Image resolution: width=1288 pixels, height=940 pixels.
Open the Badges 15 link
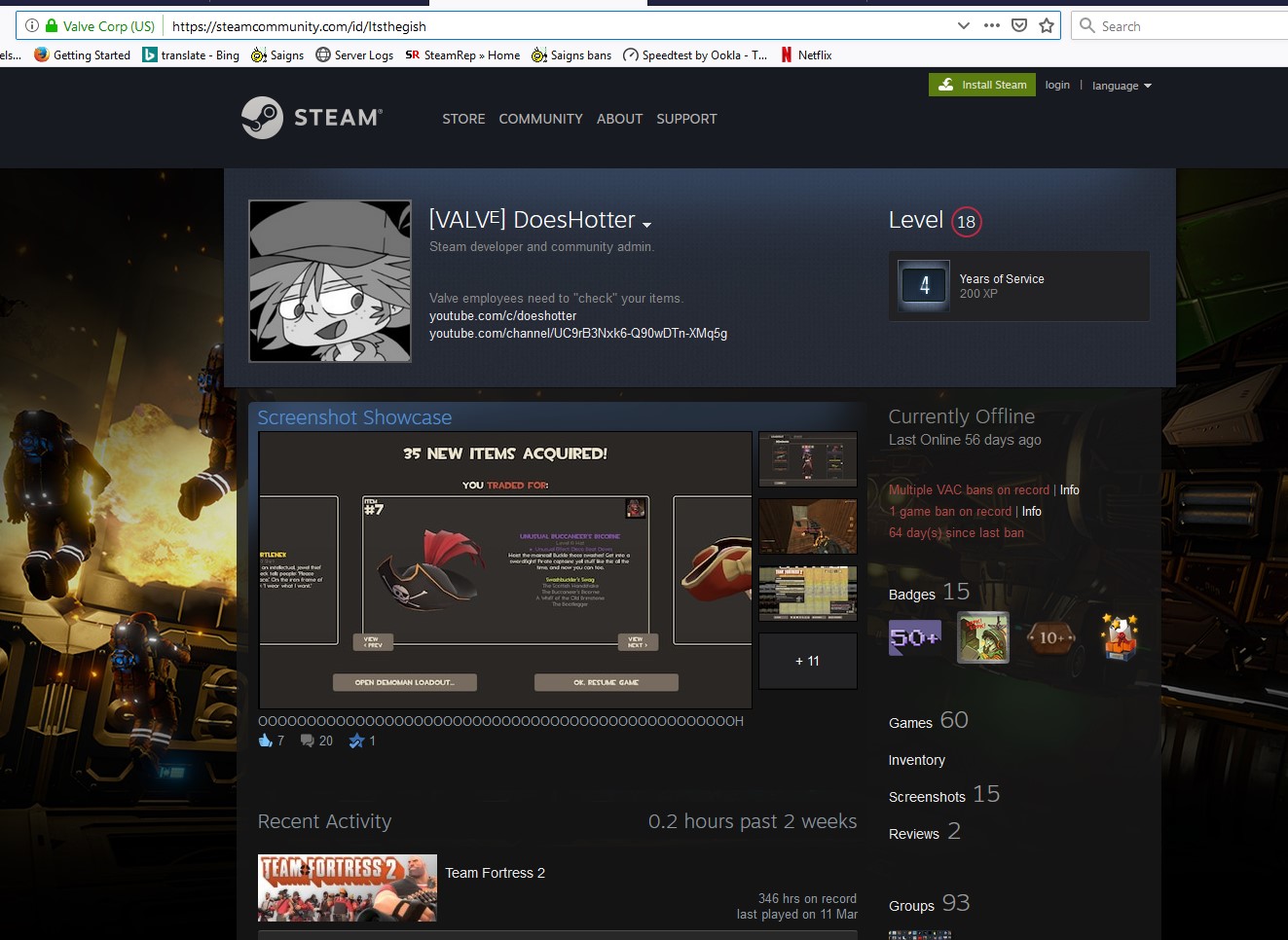[x=929, y=592]
